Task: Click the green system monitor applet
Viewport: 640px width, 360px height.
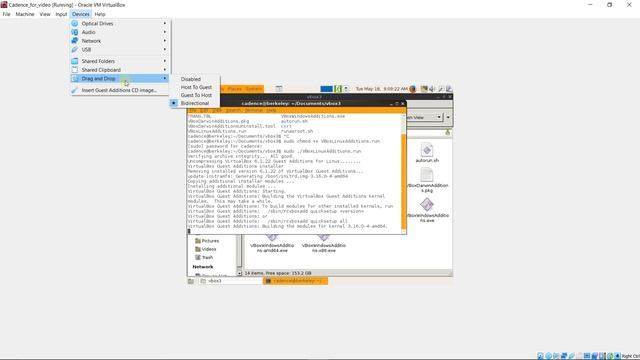Action: (x=338, y=89)
